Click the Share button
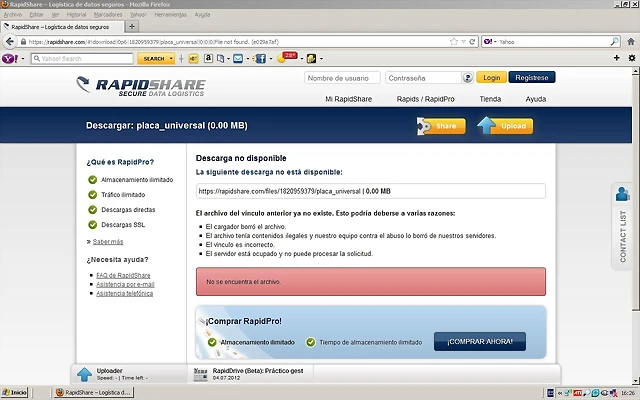The width and height of the screenshot is (640, 400). tap(441, 126)
